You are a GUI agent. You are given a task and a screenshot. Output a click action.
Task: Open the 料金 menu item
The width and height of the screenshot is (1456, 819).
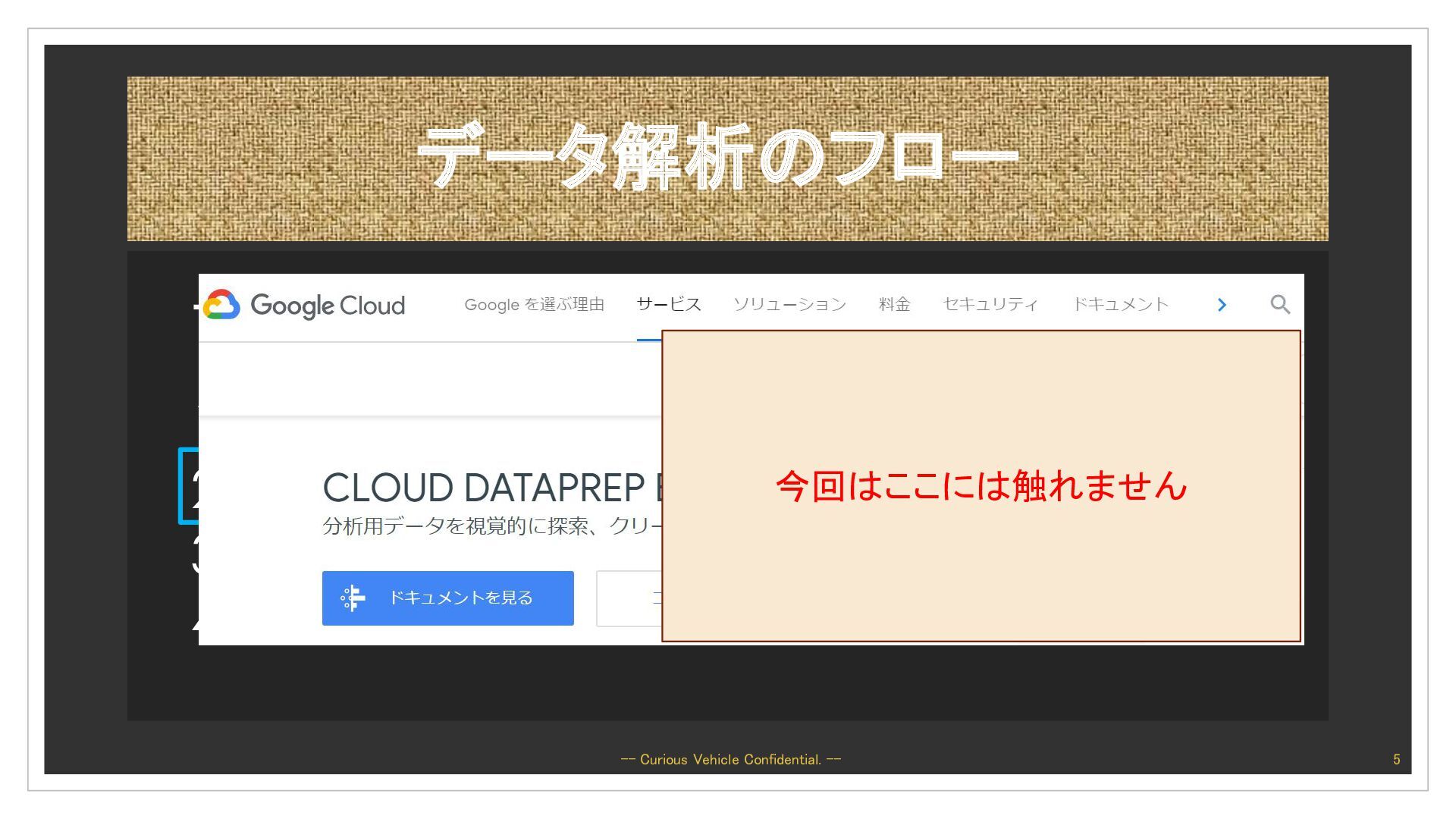894,305
